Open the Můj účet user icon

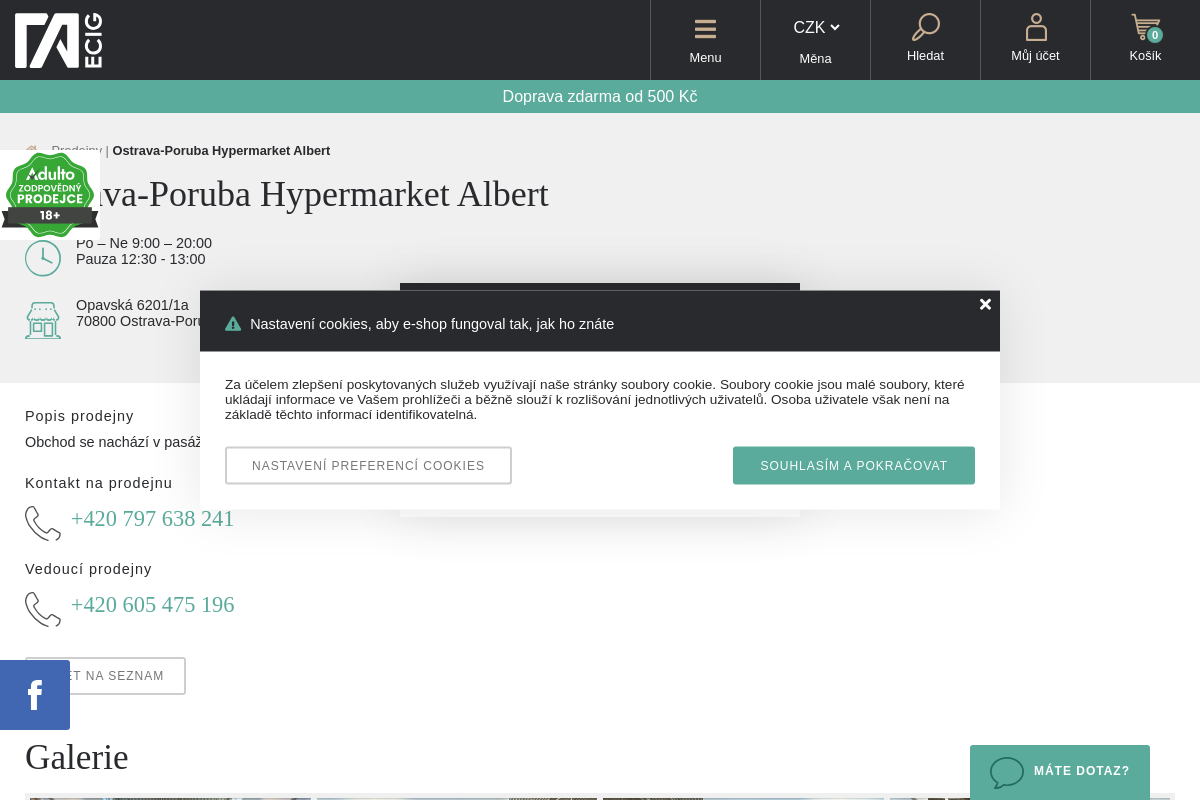tap(1035, 28)
